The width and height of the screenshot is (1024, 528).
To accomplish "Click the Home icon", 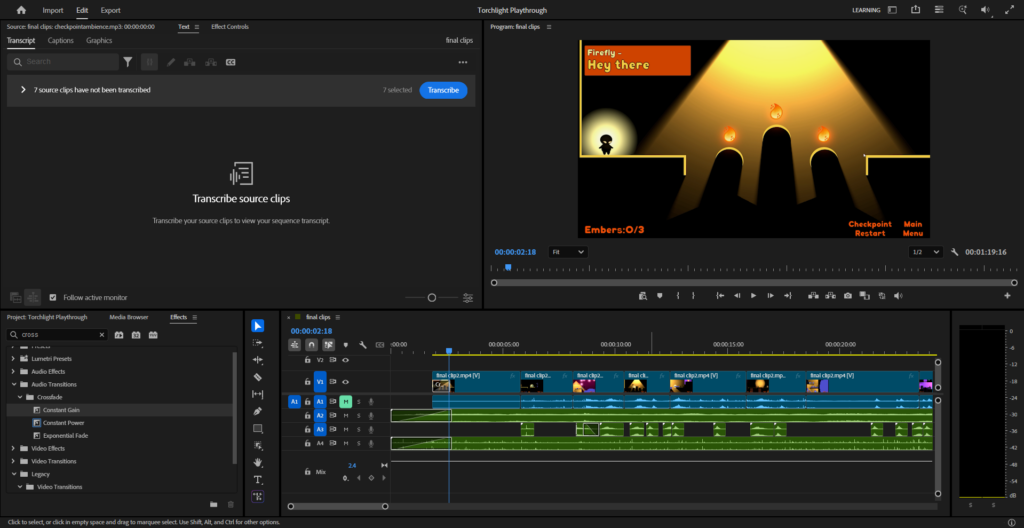I will 22,10.
